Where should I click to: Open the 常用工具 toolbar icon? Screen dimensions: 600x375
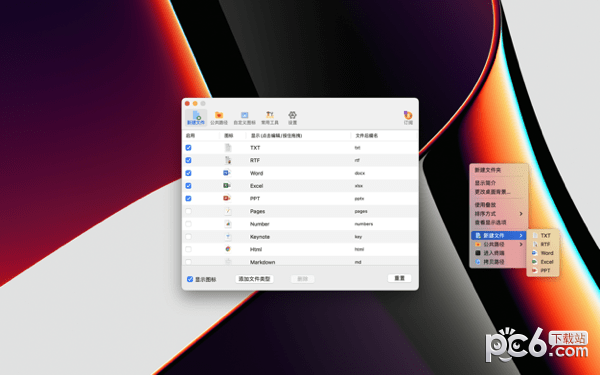click(x=270, y=117)
